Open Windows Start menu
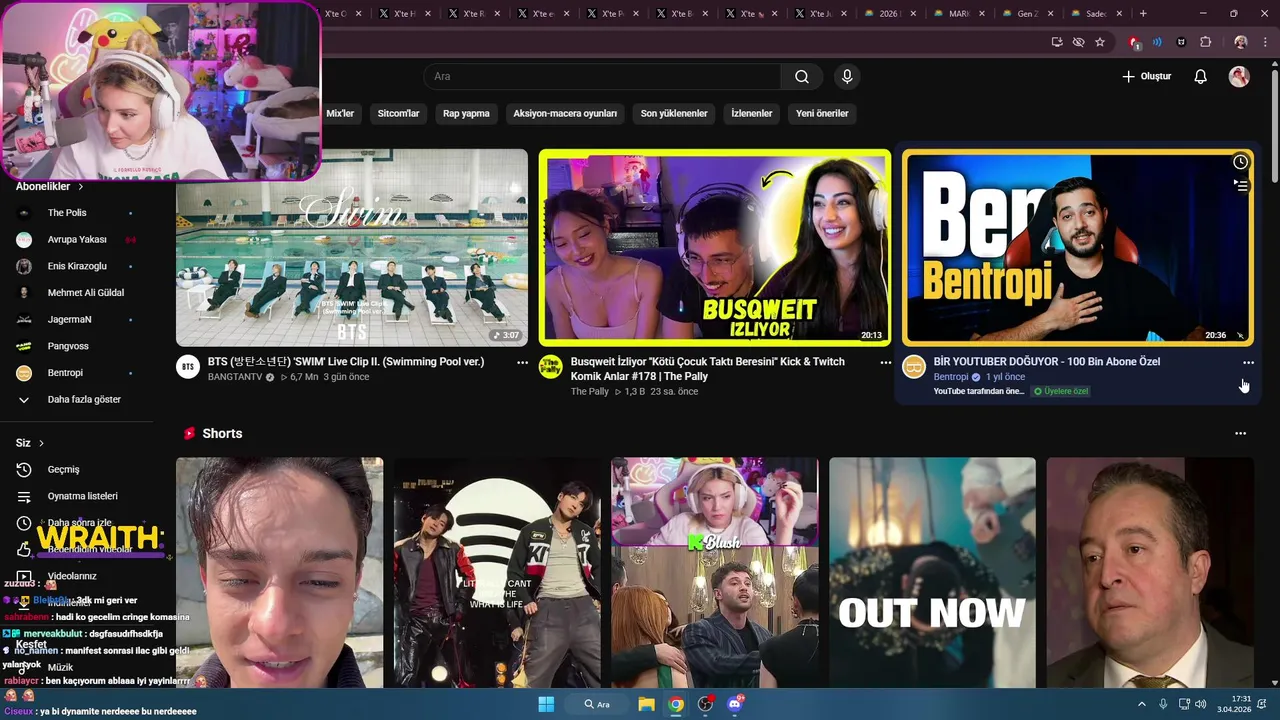The width and height of the screenshot is (1280, 720). tap(546, 704)
